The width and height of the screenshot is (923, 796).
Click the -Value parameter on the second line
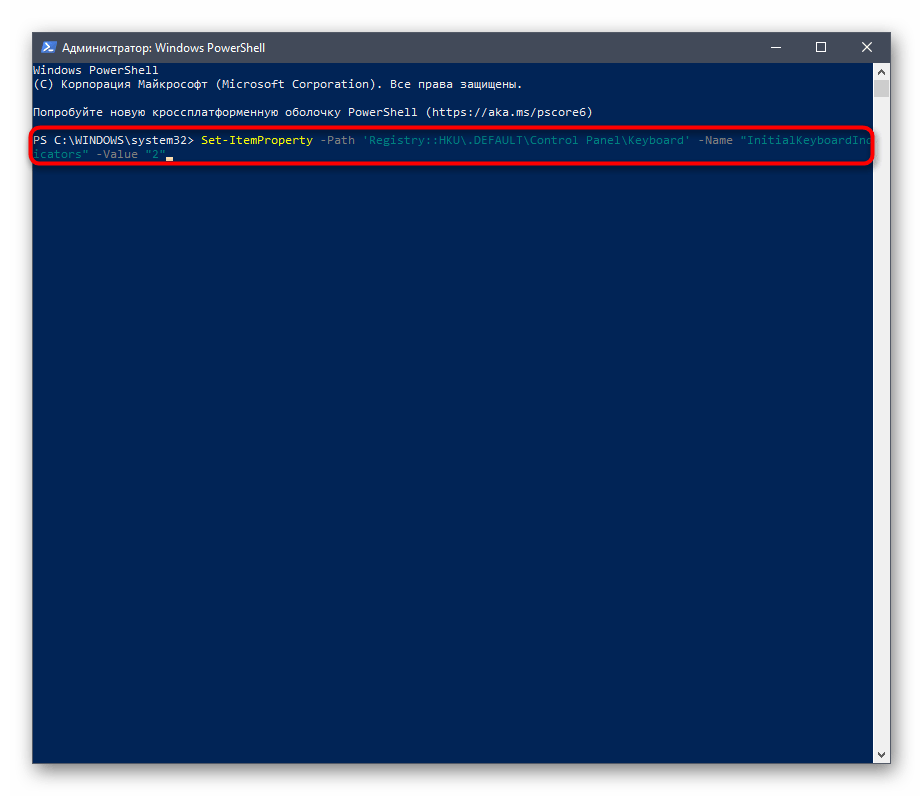117,154
